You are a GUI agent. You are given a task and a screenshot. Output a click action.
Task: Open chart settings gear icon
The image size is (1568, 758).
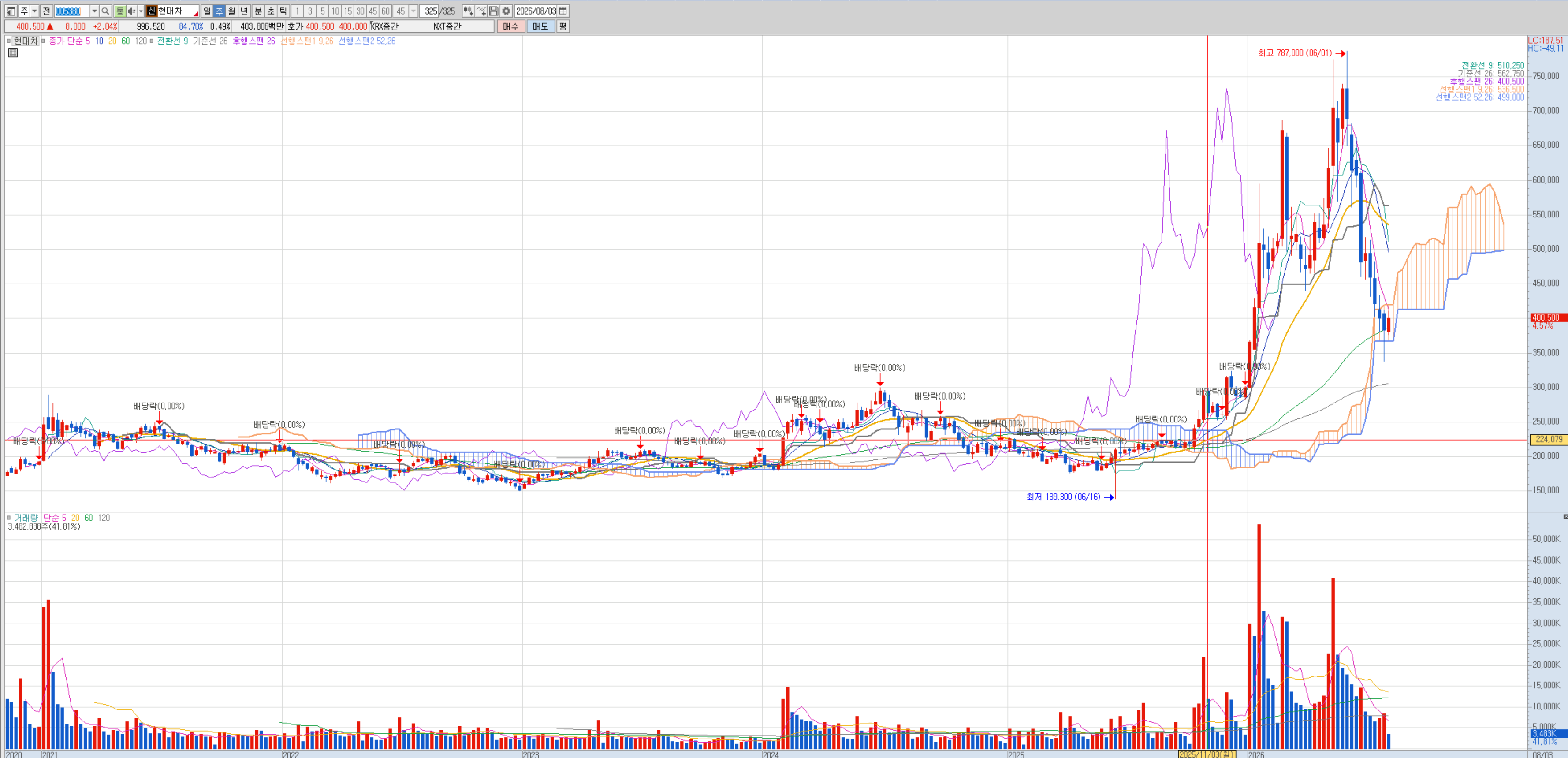(x=506, y=11)
